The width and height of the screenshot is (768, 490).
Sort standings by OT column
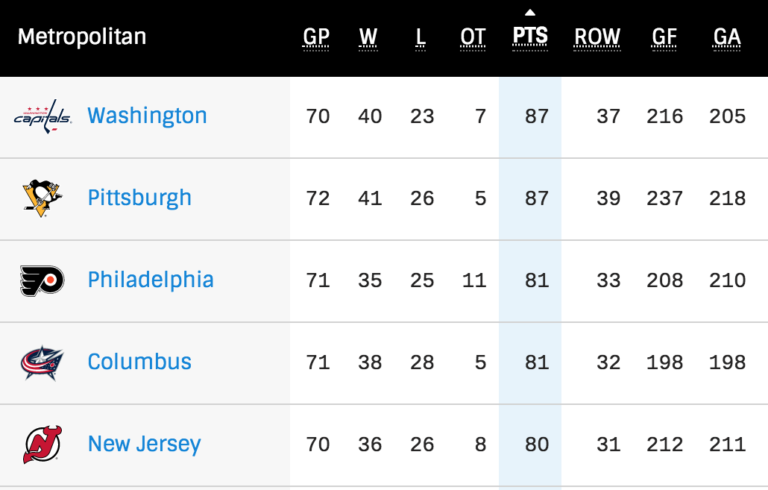coord(473,38)
